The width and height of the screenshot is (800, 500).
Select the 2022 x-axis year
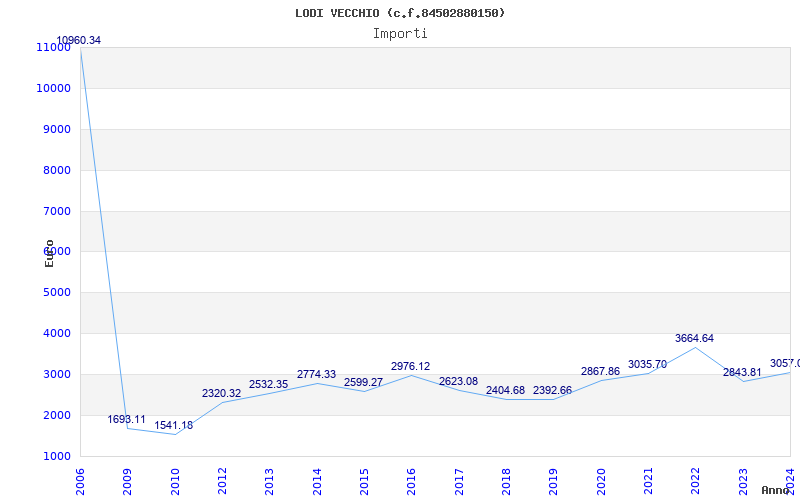coord(695,482)
